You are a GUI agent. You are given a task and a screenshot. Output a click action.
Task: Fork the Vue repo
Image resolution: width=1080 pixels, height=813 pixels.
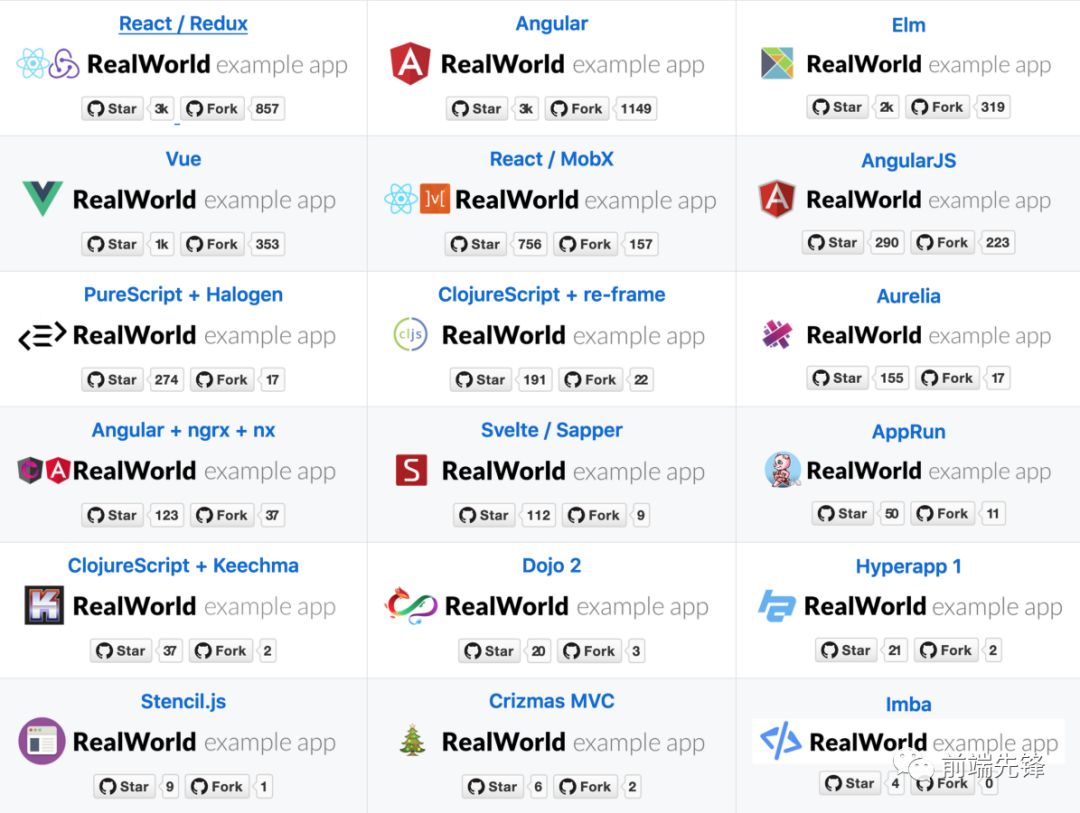[x=212, y=245]
